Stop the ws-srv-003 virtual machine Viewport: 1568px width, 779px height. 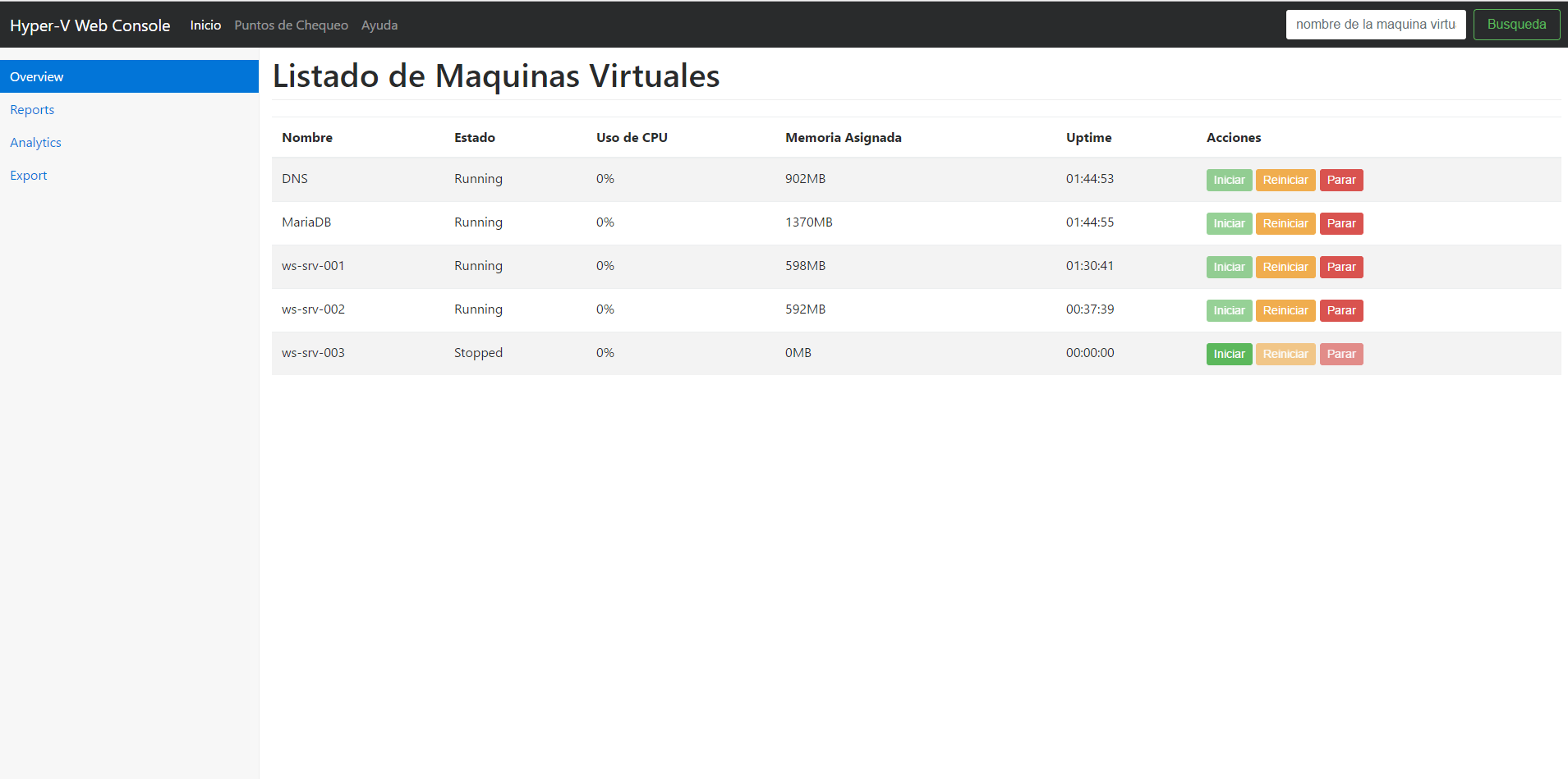click(x=1340, y=353)
